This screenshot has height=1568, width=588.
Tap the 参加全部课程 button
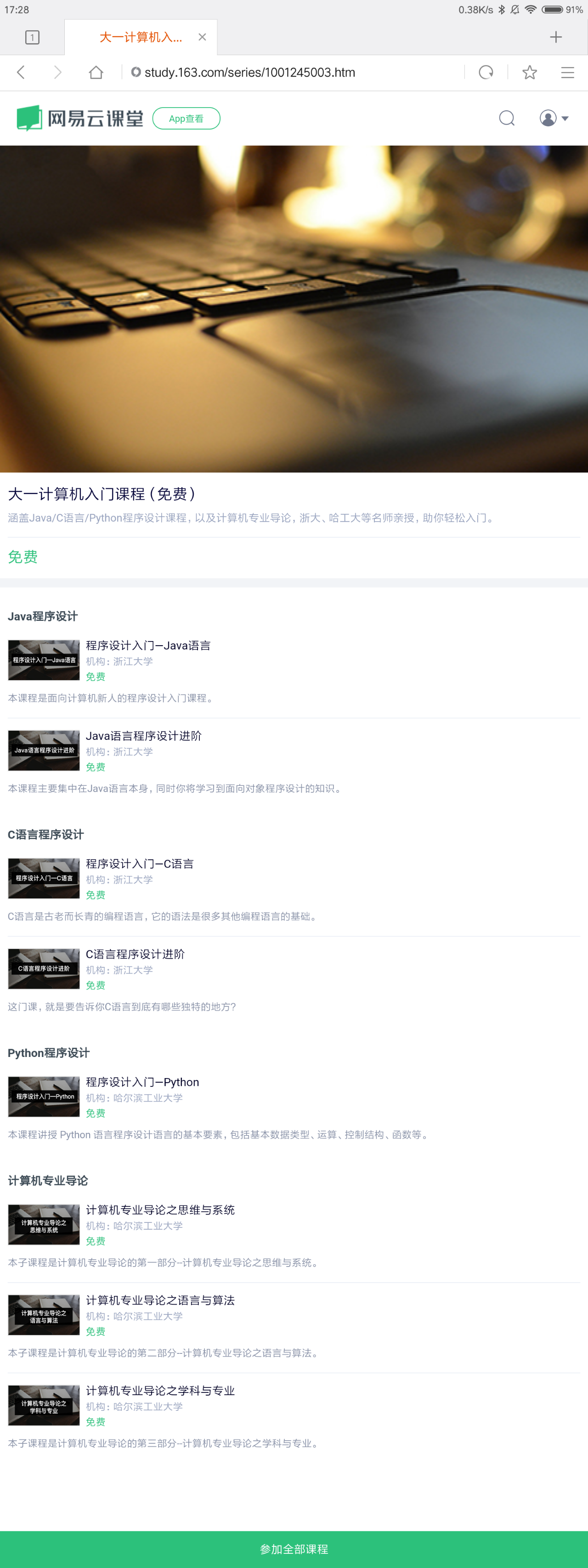[294, 1549]
